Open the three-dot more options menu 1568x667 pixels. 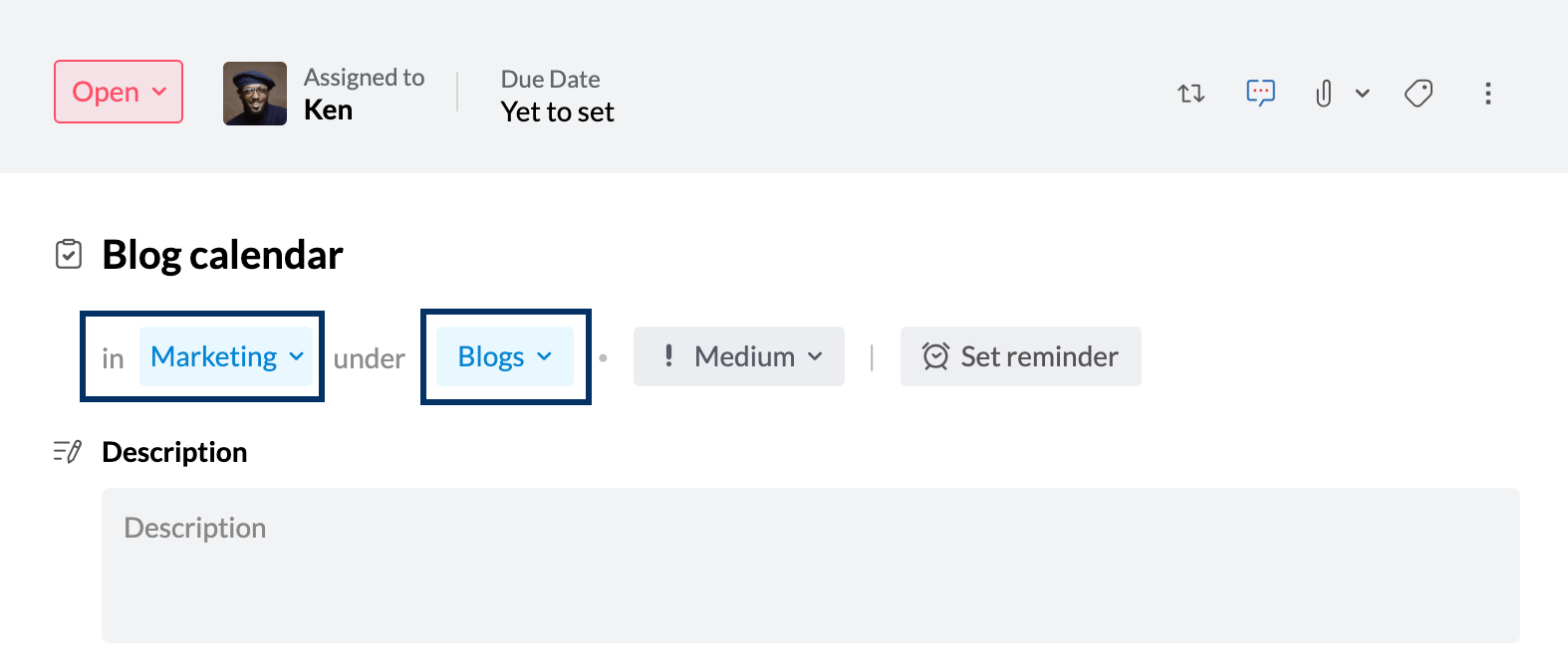click(x=1487, y=94)
